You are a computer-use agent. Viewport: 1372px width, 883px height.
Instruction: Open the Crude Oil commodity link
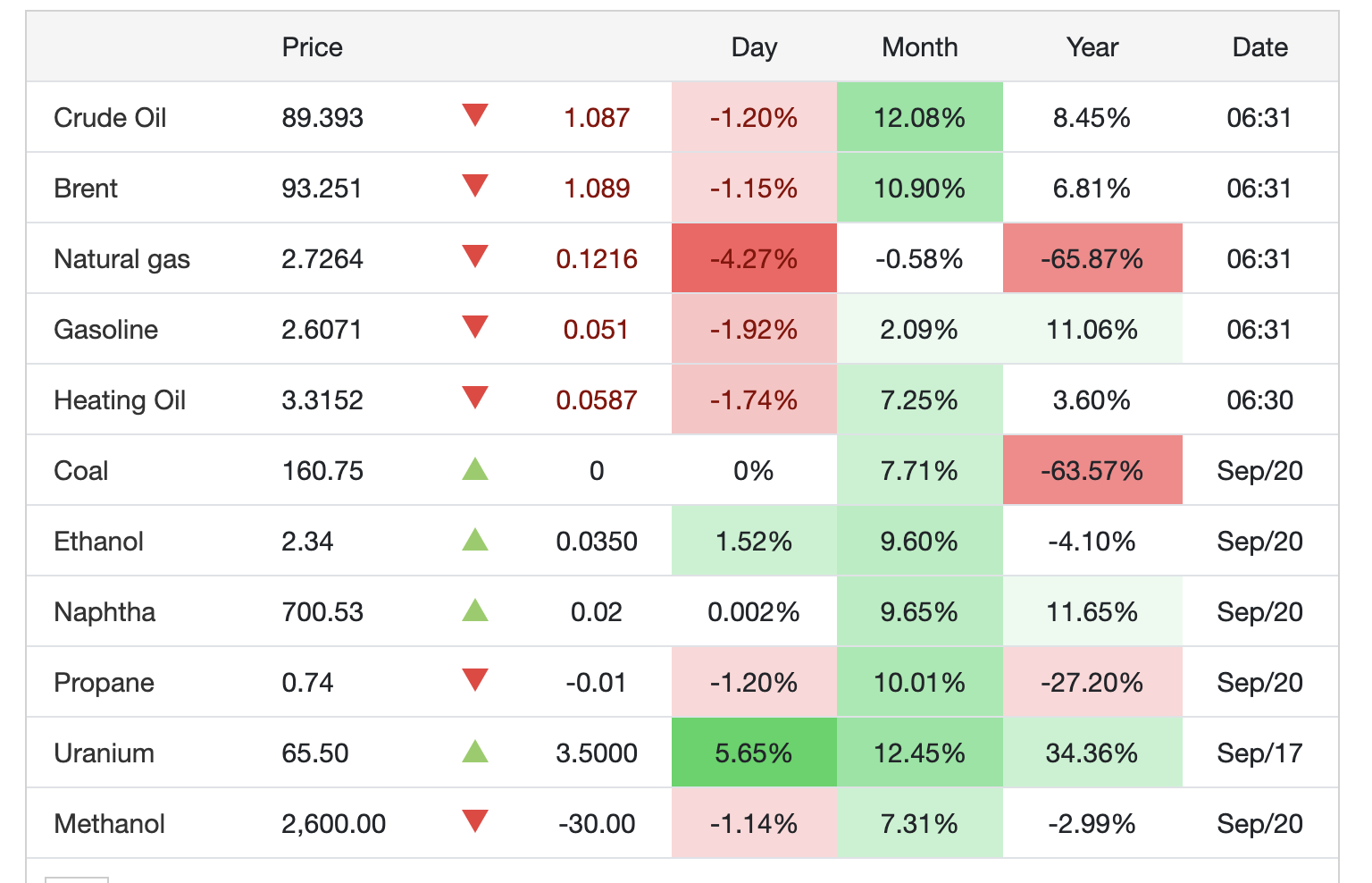click(110, 117)
